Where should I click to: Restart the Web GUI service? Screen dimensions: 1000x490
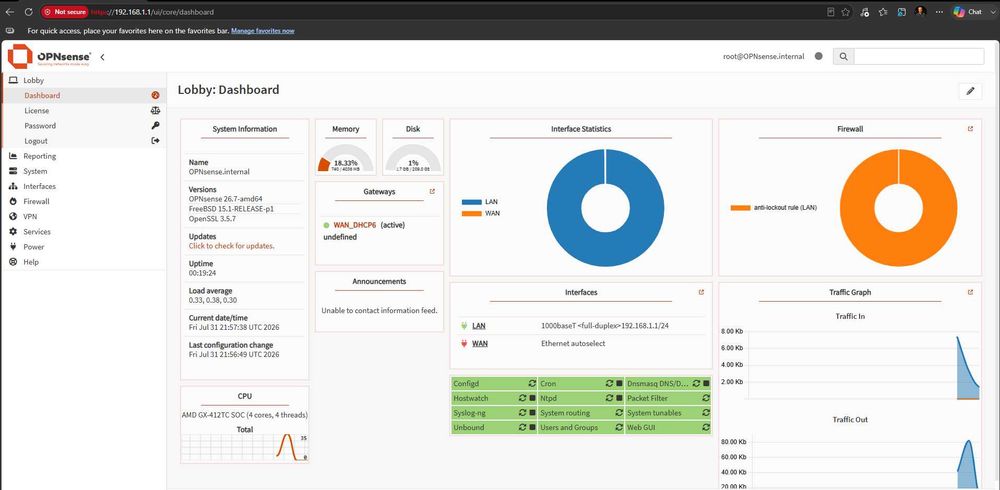(705, 427)
